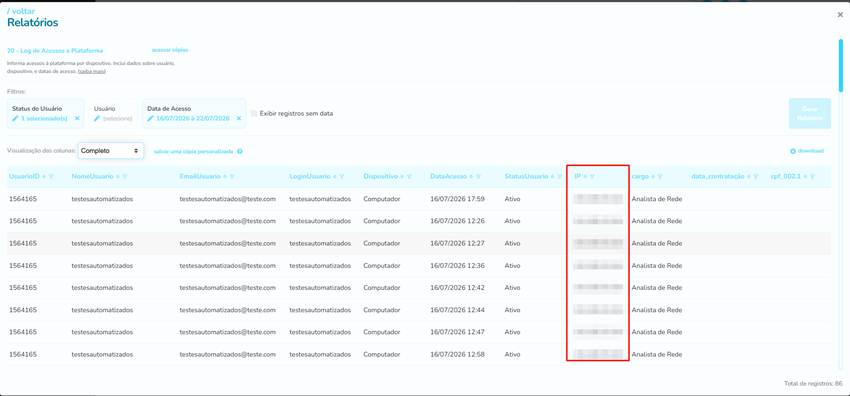Sort by the UsuarioID column
This screenshot has width=850, height=396.
[x=44, y=177]
